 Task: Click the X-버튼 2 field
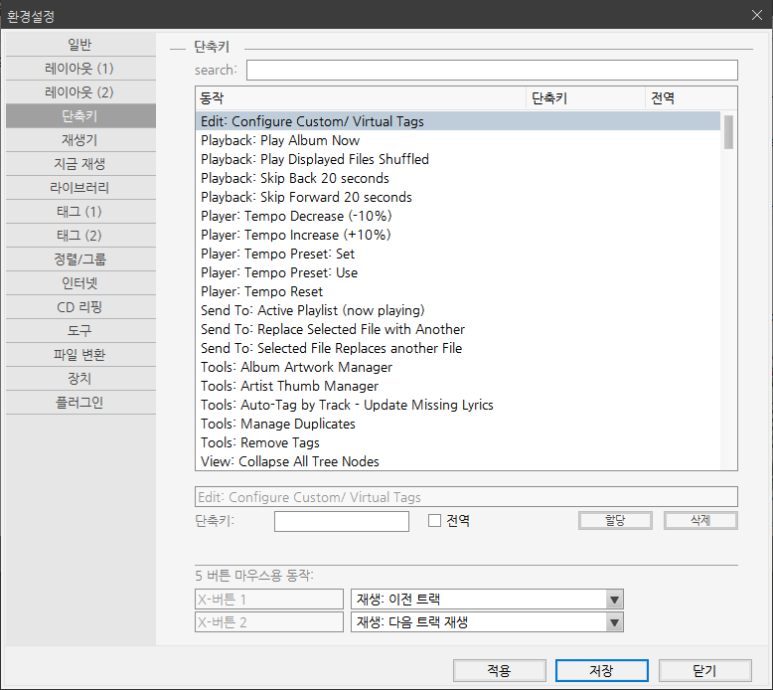point(269,622)
